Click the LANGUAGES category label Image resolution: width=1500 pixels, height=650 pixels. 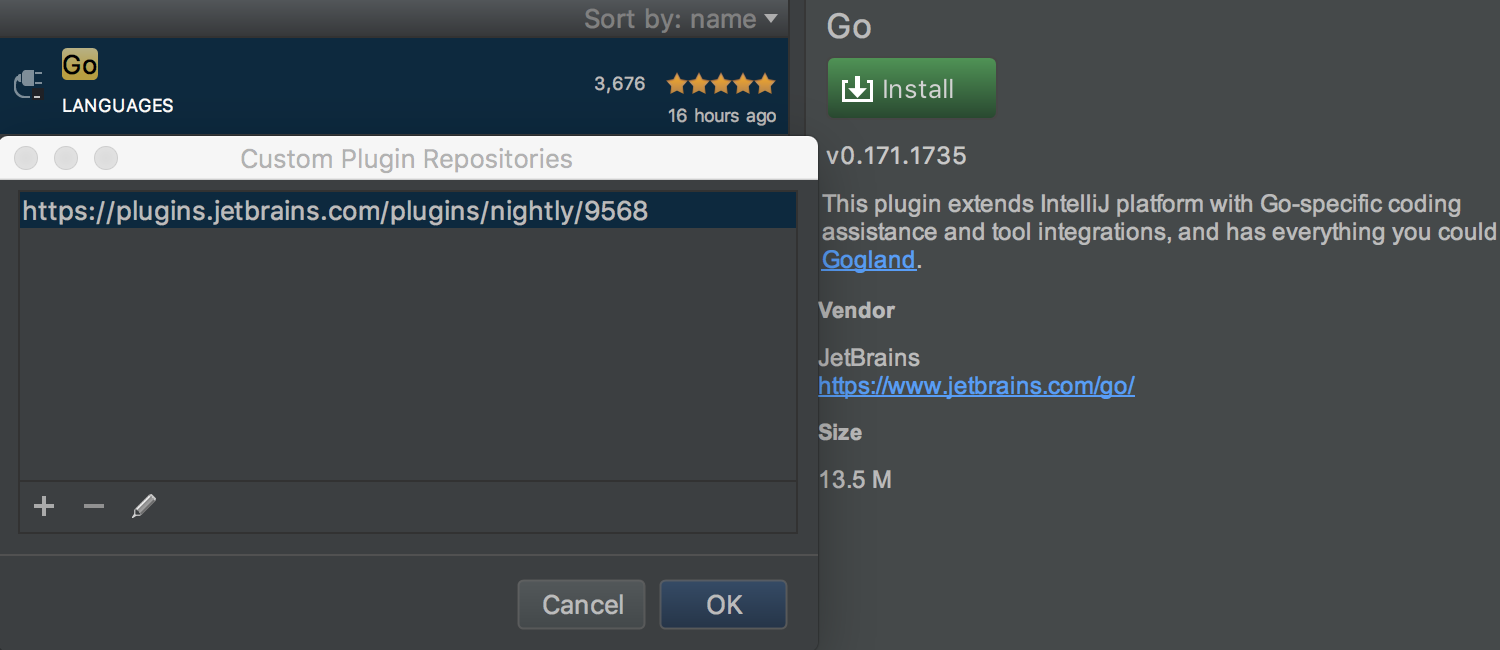pyautogui.click(x=118, y=106)
